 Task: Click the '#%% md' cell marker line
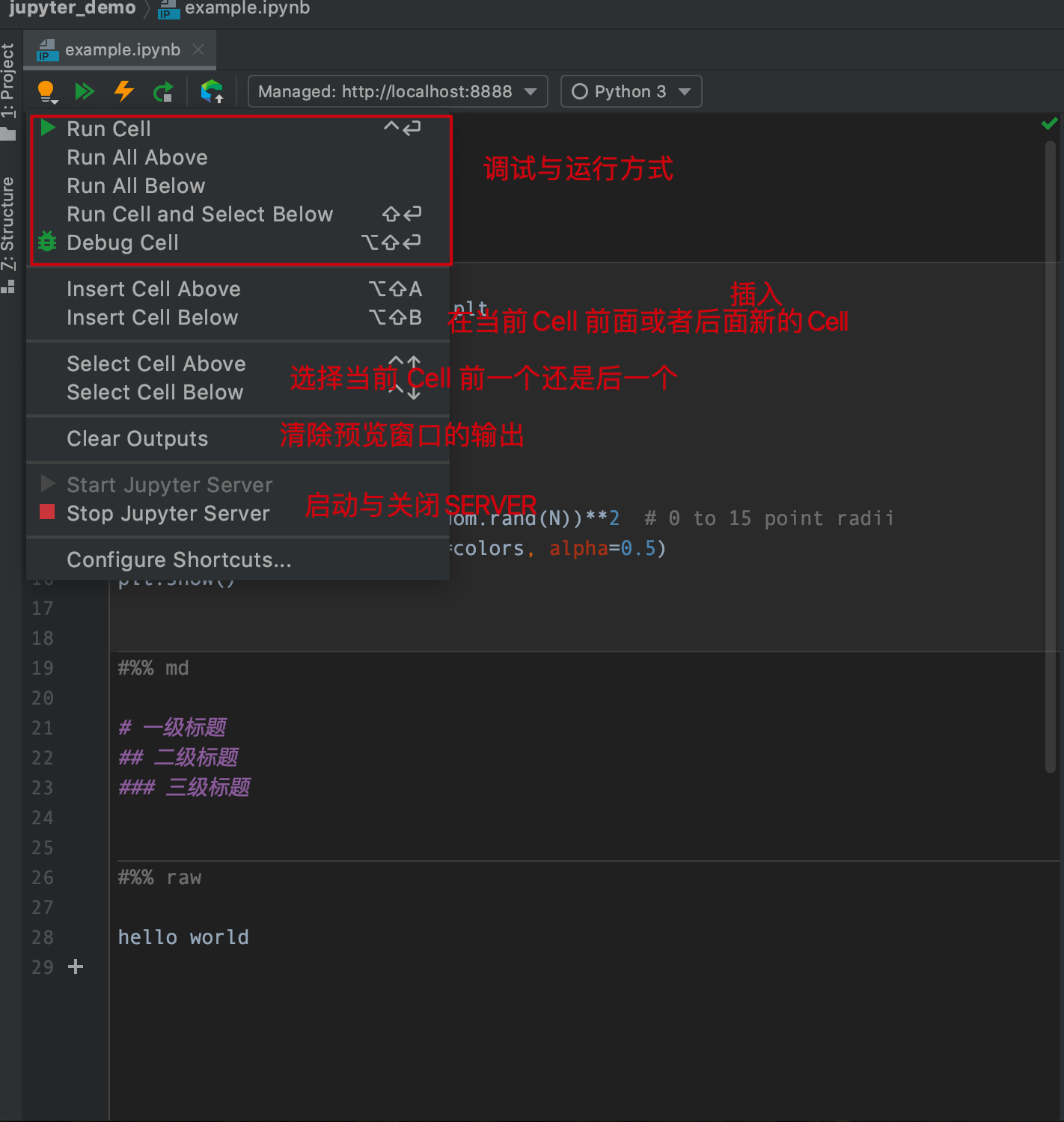click(x=153, y=668)
